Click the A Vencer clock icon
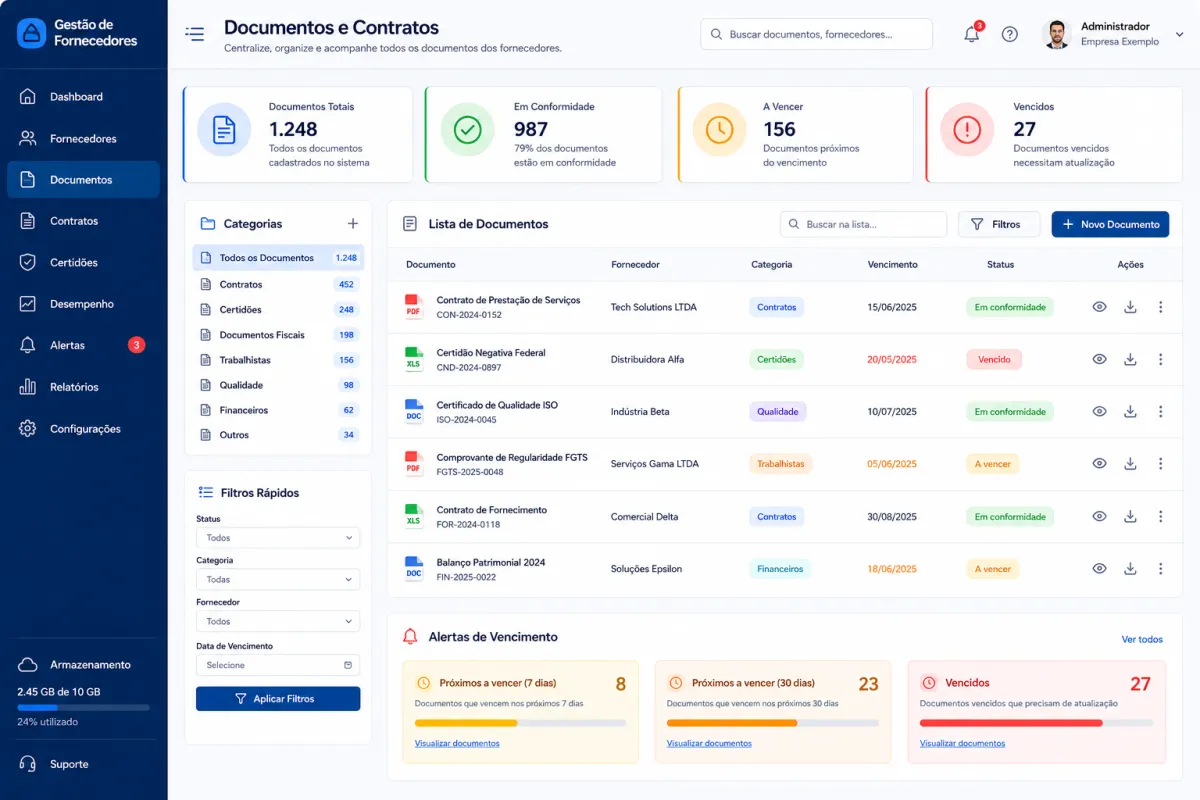Screen dimensions: 1200x800 [719, 130]
